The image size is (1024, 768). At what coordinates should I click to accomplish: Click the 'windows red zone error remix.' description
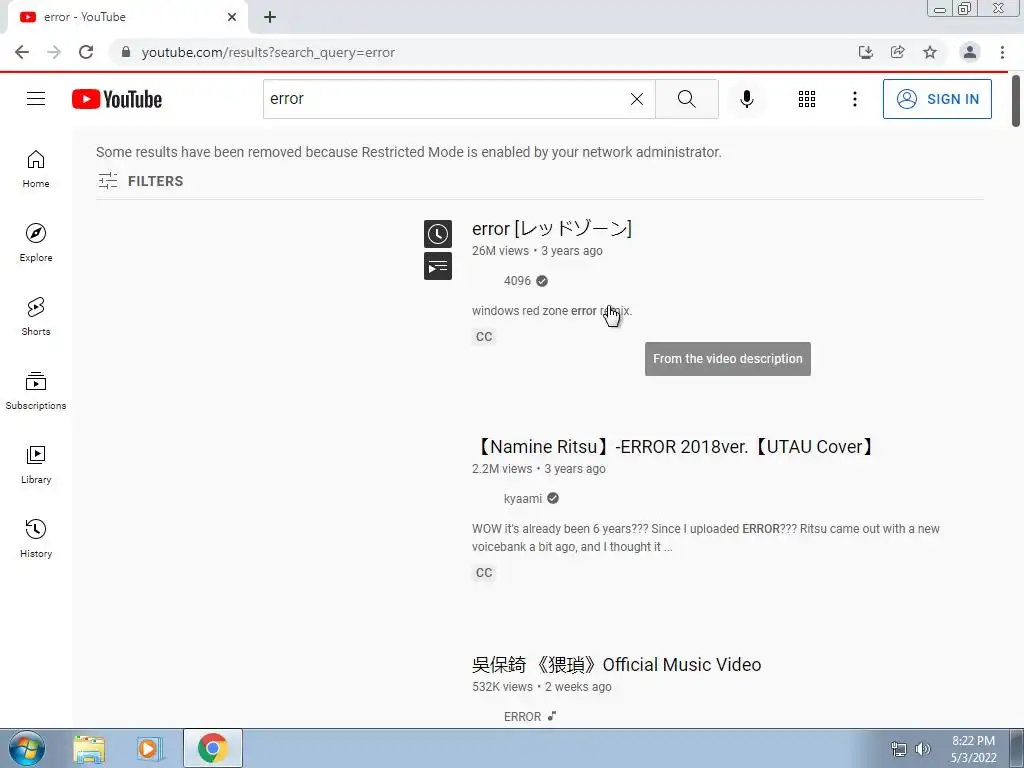coord(552,311)
